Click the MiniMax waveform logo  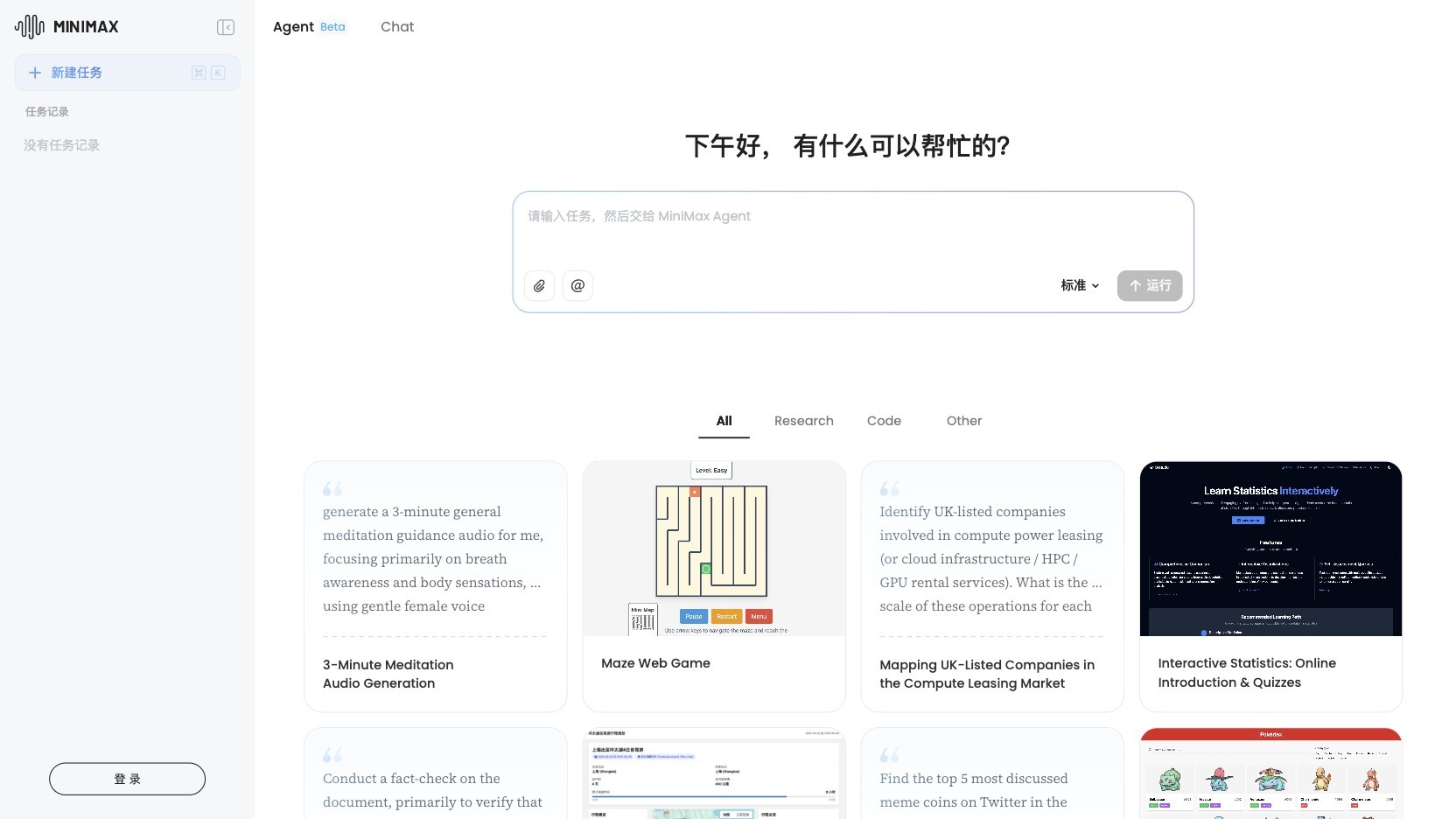click(29, 26)
